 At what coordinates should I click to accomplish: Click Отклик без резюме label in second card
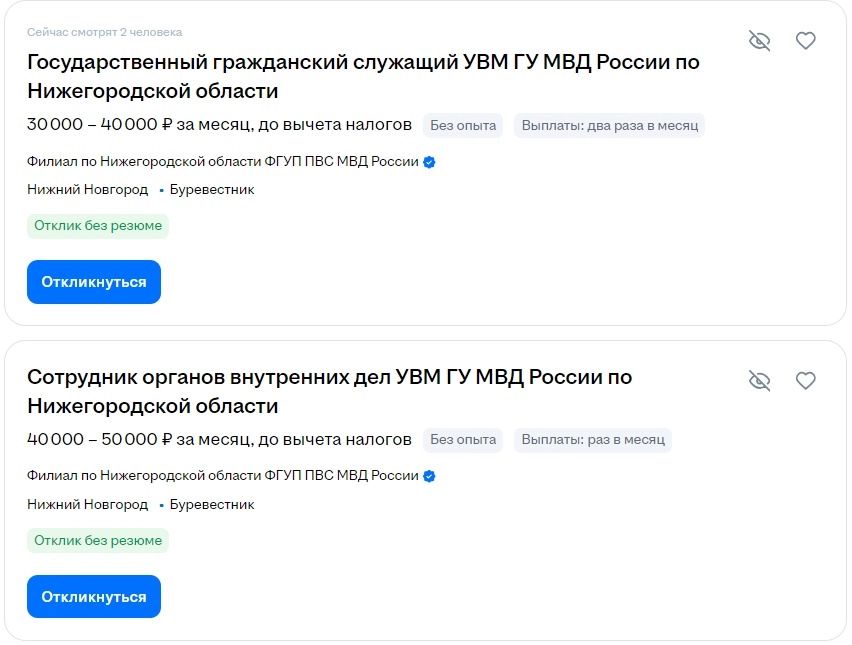[x=98, y=541]
